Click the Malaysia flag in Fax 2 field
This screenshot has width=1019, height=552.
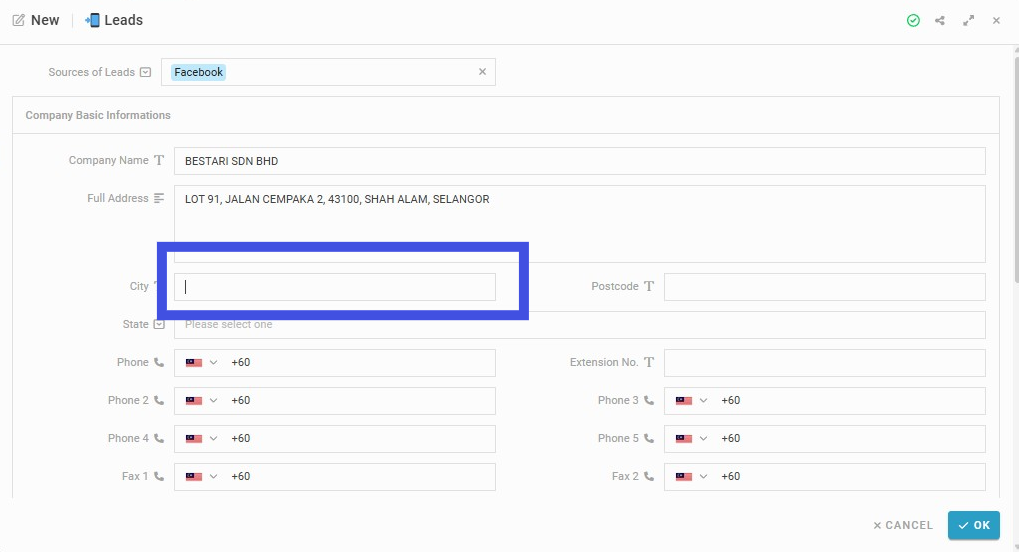tap(684, 477)
